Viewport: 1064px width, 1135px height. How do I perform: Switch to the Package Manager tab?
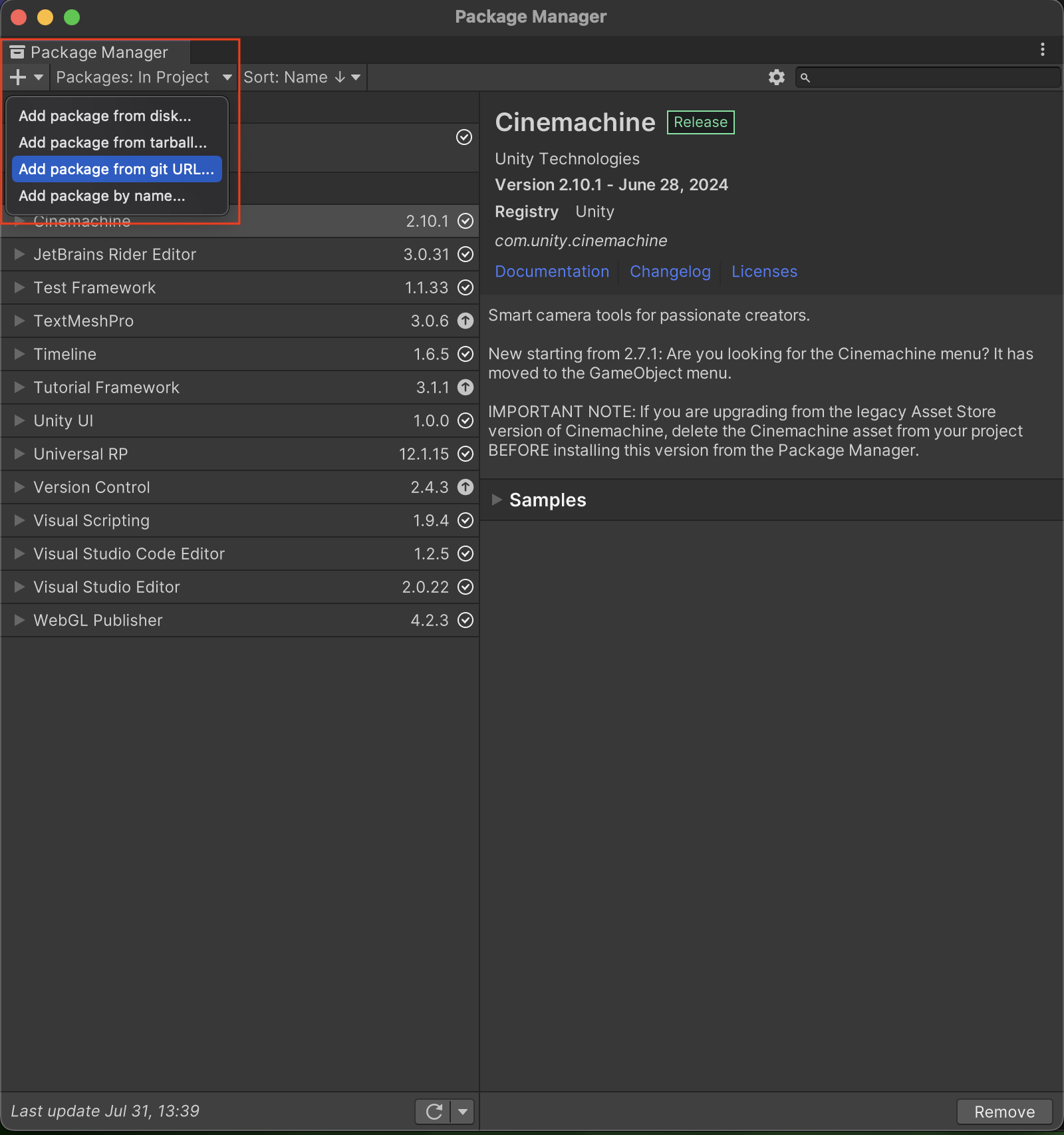pyautogui.click(x=96, y=52)
